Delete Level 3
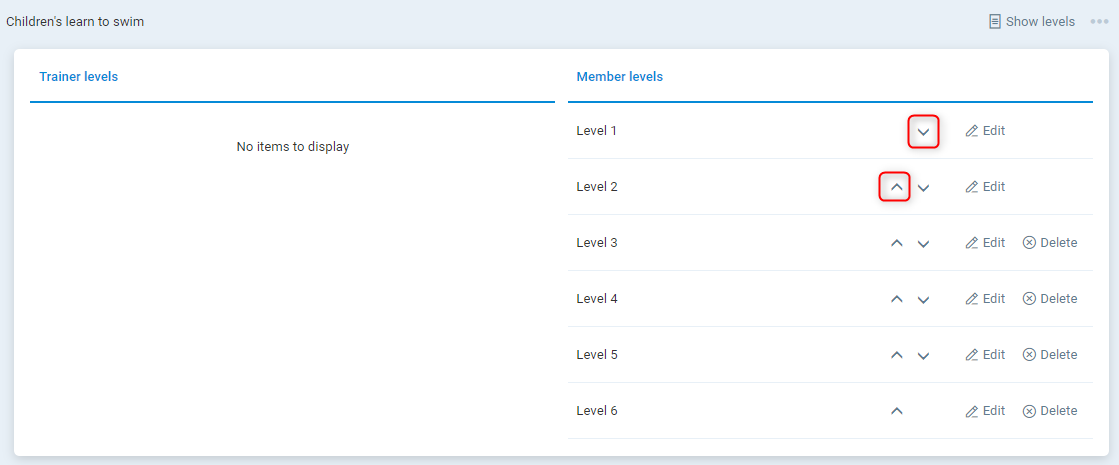 click(x=1050, y=243)
